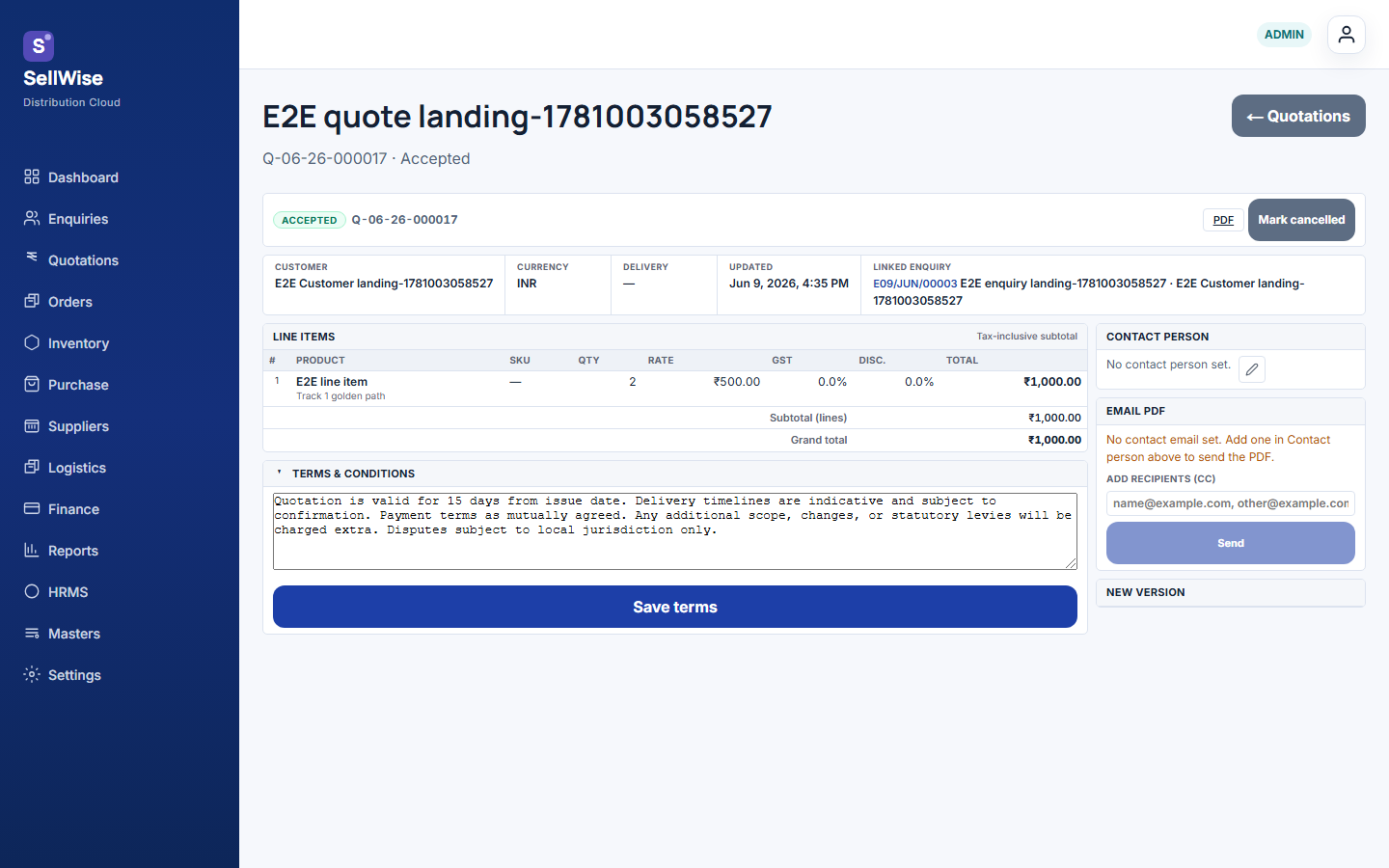Open the Purchase sidebar icon
1389x868 pixels.
point(32,384)
